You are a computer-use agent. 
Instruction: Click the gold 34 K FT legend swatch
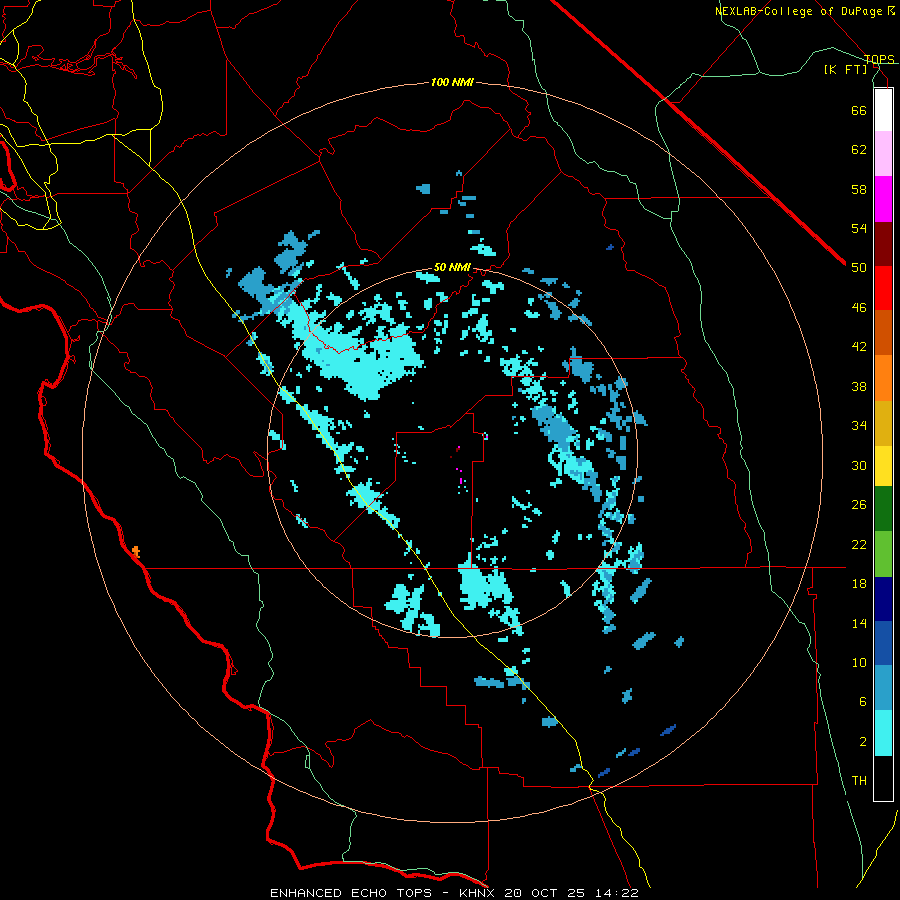coord(883,423)
